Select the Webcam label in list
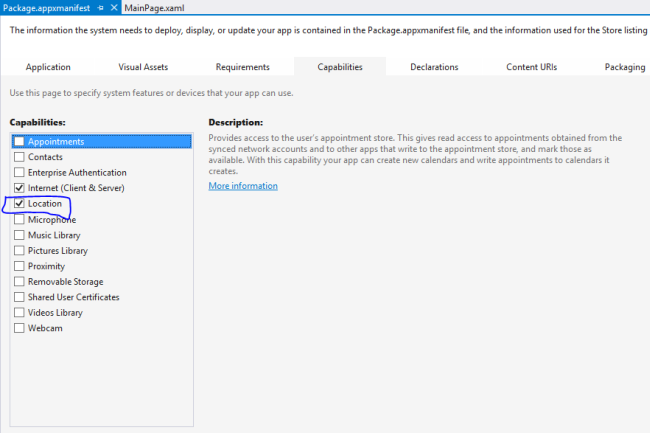Viewport: 650px width, 433px height. click(45, 328)
